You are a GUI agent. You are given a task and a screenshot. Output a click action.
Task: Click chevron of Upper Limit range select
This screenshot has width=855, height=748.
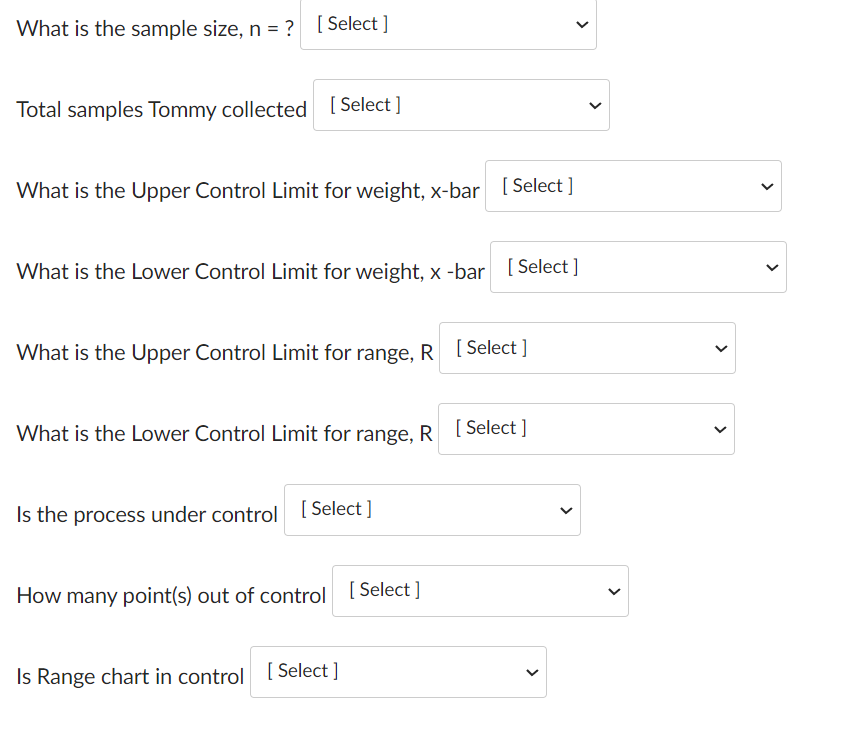pyautogui.click(x=720, y=349)
